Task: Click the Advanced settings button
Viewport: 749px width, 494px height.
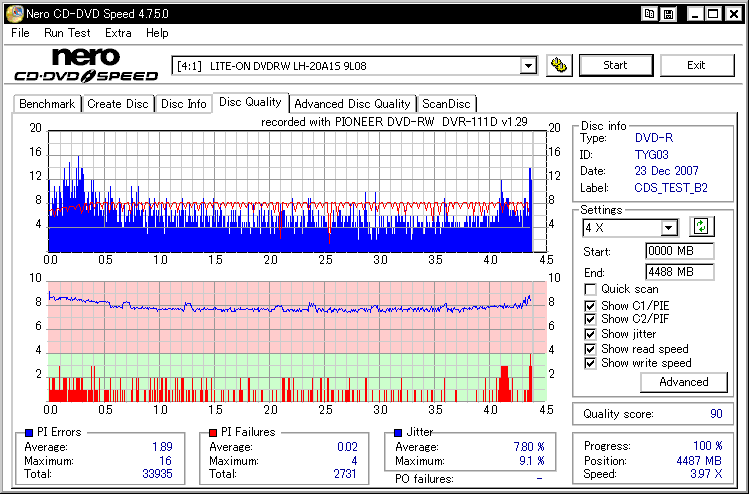Action: coord(683,382)
